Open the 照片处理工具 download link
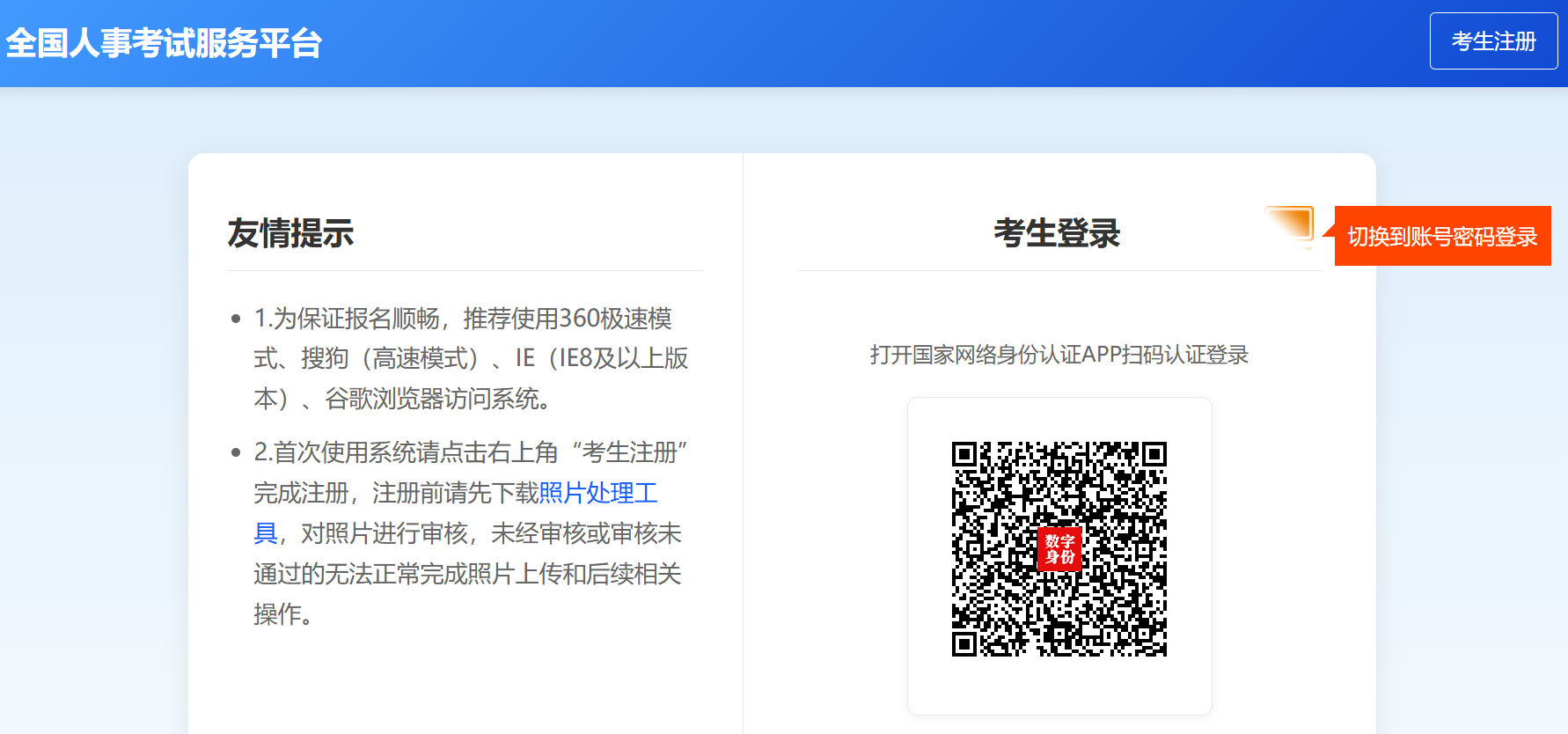 598,493
